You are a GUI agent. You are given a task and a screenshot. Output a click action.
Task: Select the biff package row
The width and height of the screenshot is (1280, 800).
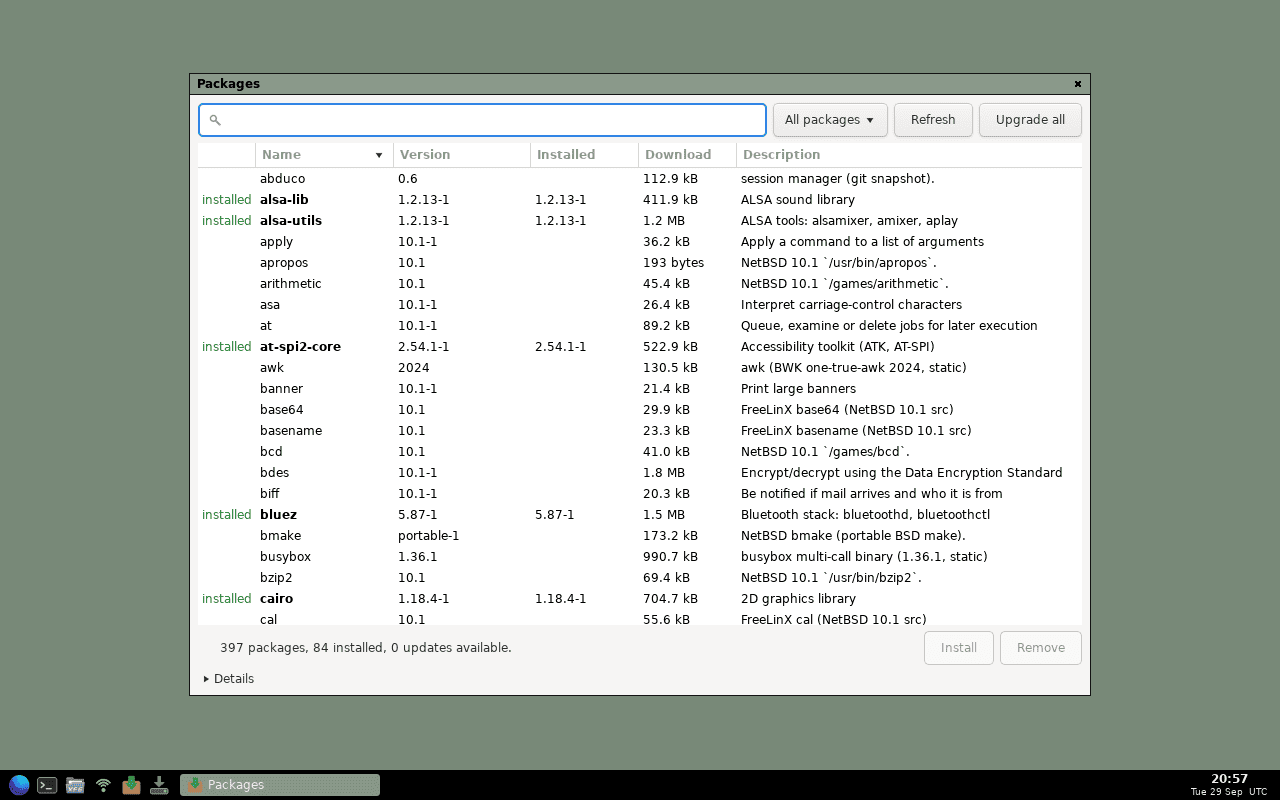tap(640, 494)
